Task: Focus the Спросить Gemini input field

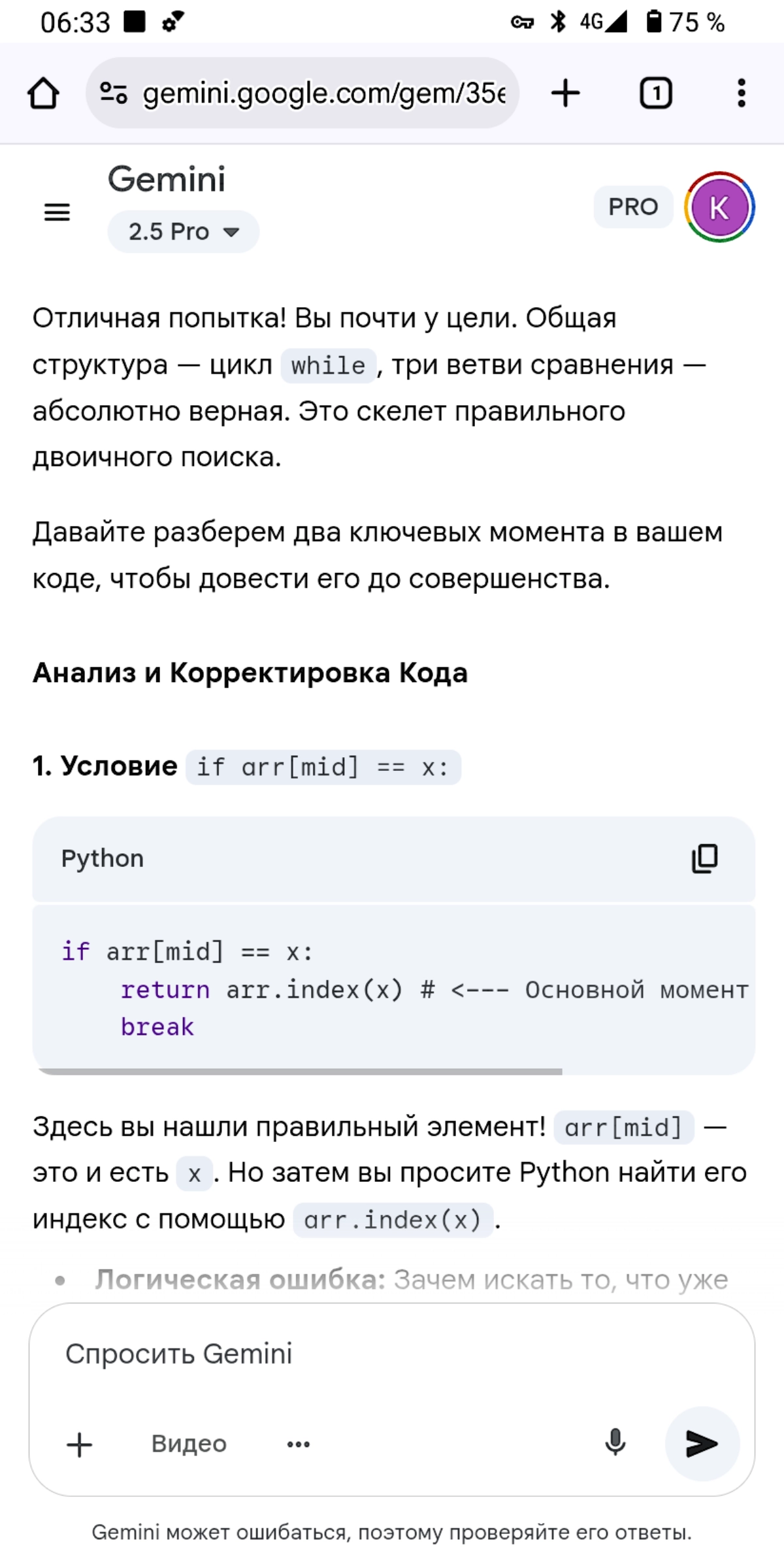Action: (392, 1354)
